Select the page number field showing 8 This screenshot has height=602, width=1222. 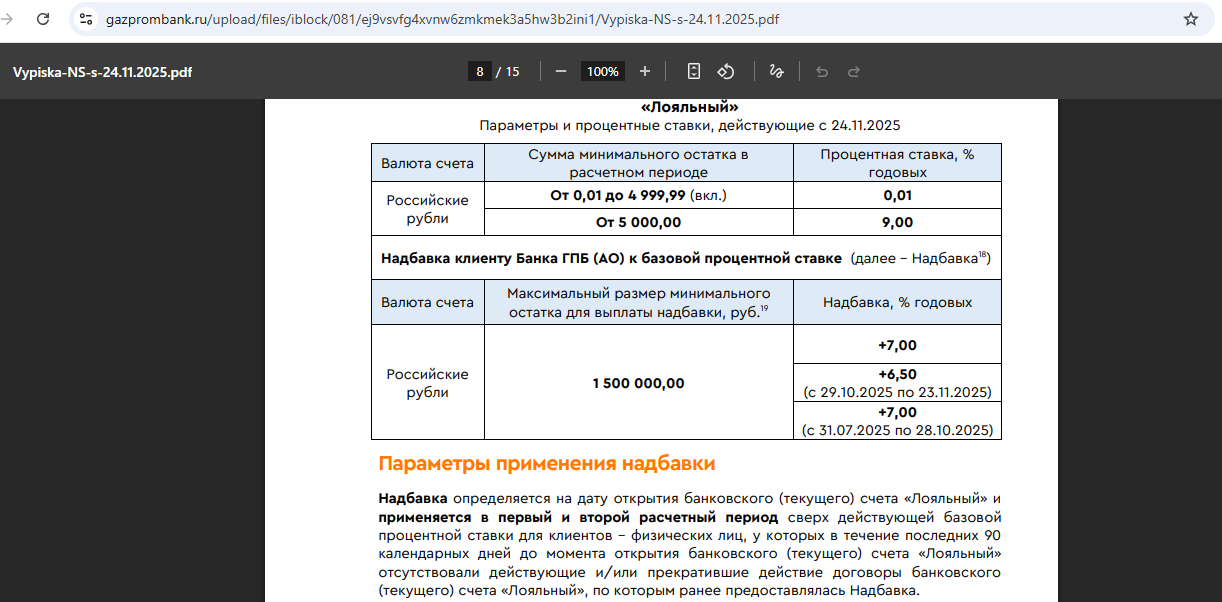click(480, 71)
